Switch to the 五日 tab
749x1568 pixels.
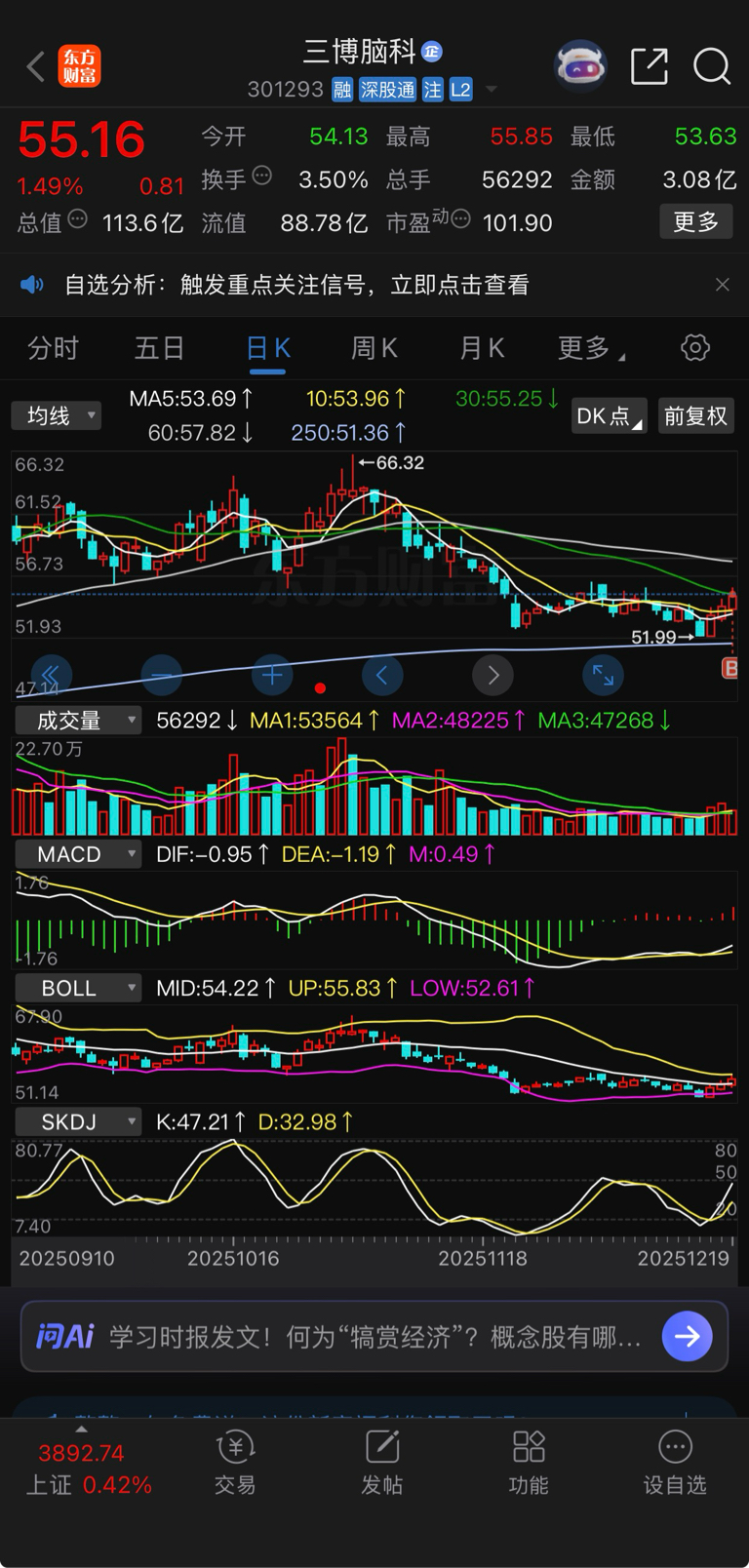(x=159, y=348)
